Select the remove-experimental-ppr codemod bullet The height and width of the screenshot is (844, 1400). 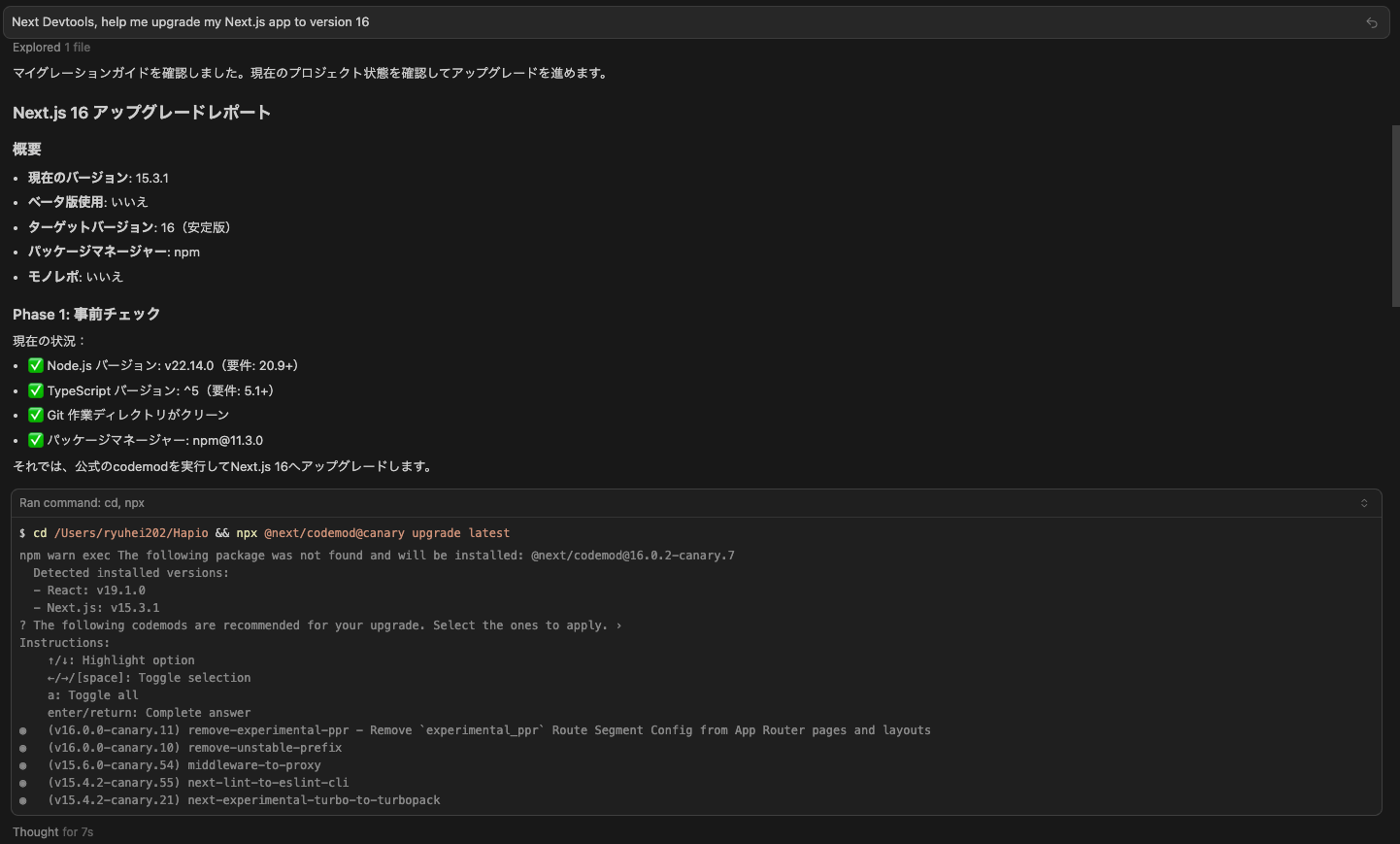tap(23, 730)
